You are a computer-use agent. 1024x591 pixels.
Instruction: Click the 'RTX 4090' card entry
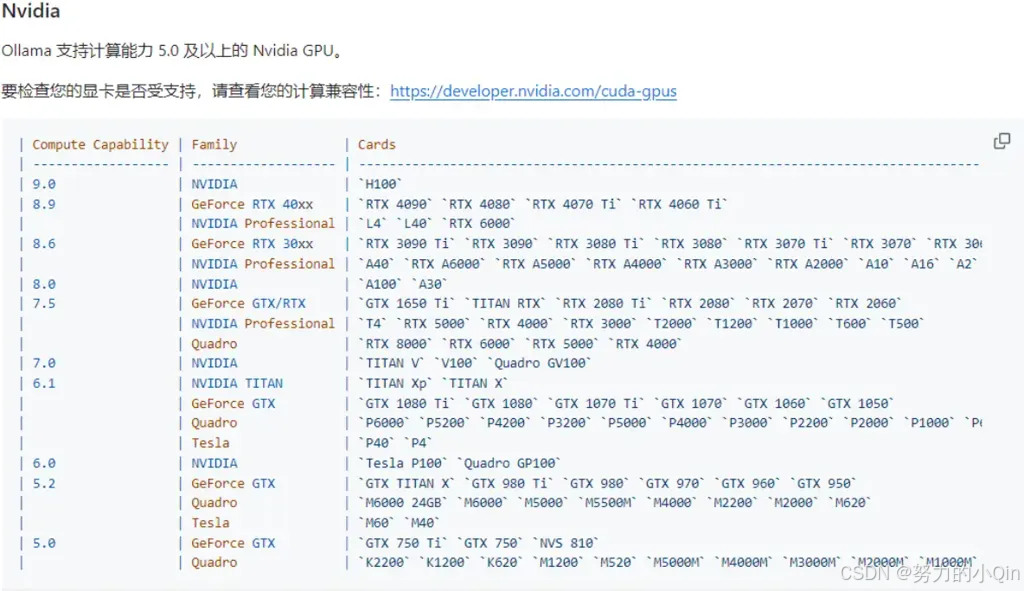(x=396, y=204)
